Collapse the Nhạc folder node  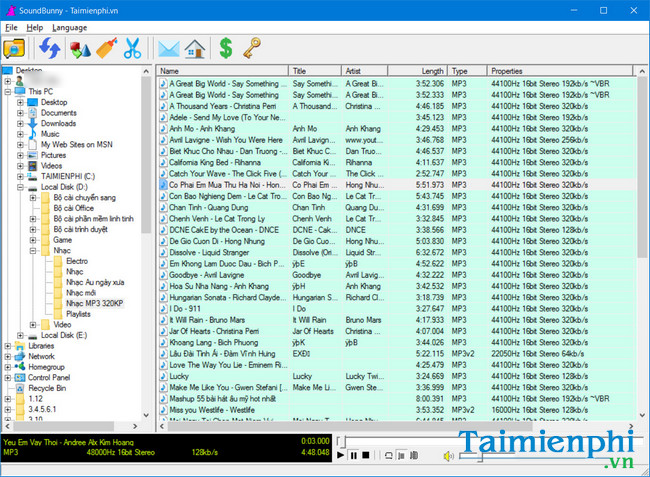tap(33, 251)
